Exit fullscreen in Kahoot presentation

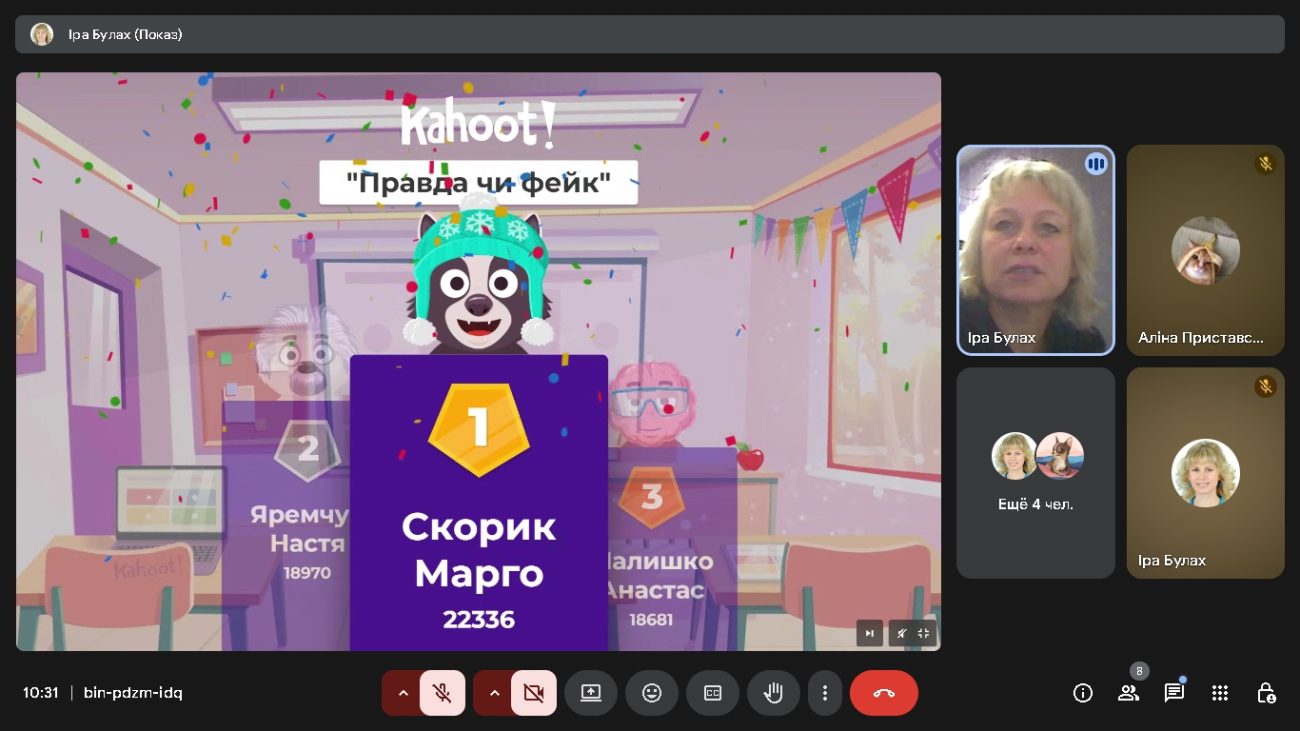(x=923, y=633)
